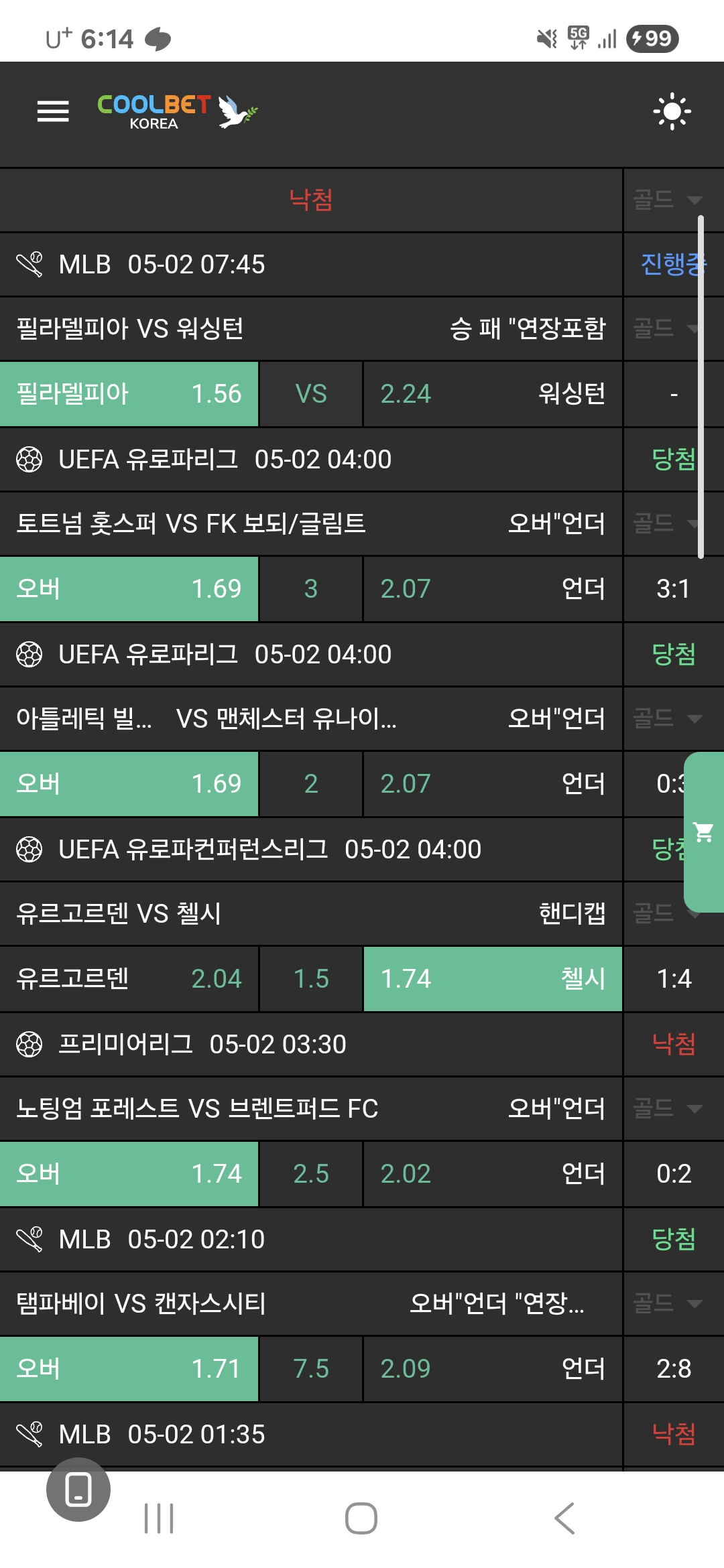724x1568 pixels.
Task: Open the green shopping cart tab
Action: tap(704, 832)
